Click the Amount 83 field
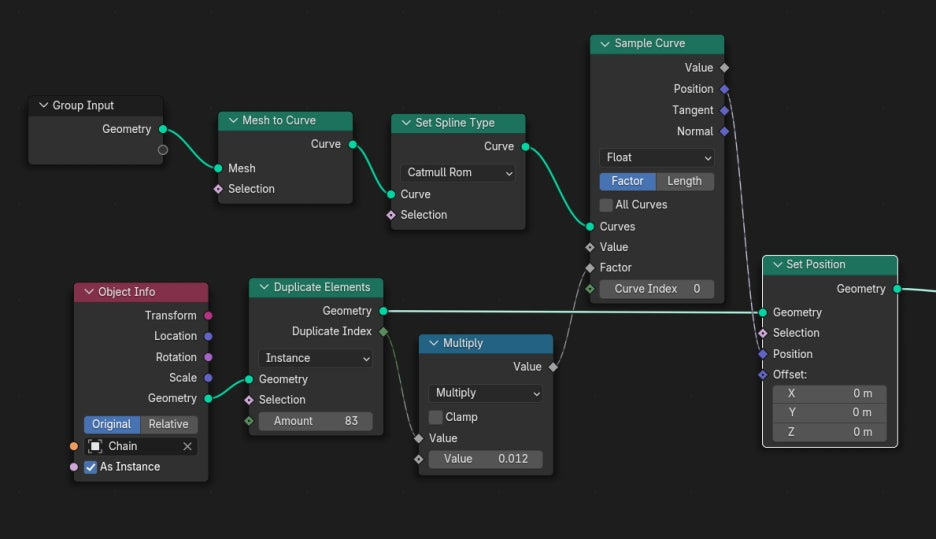 [316, 421]
